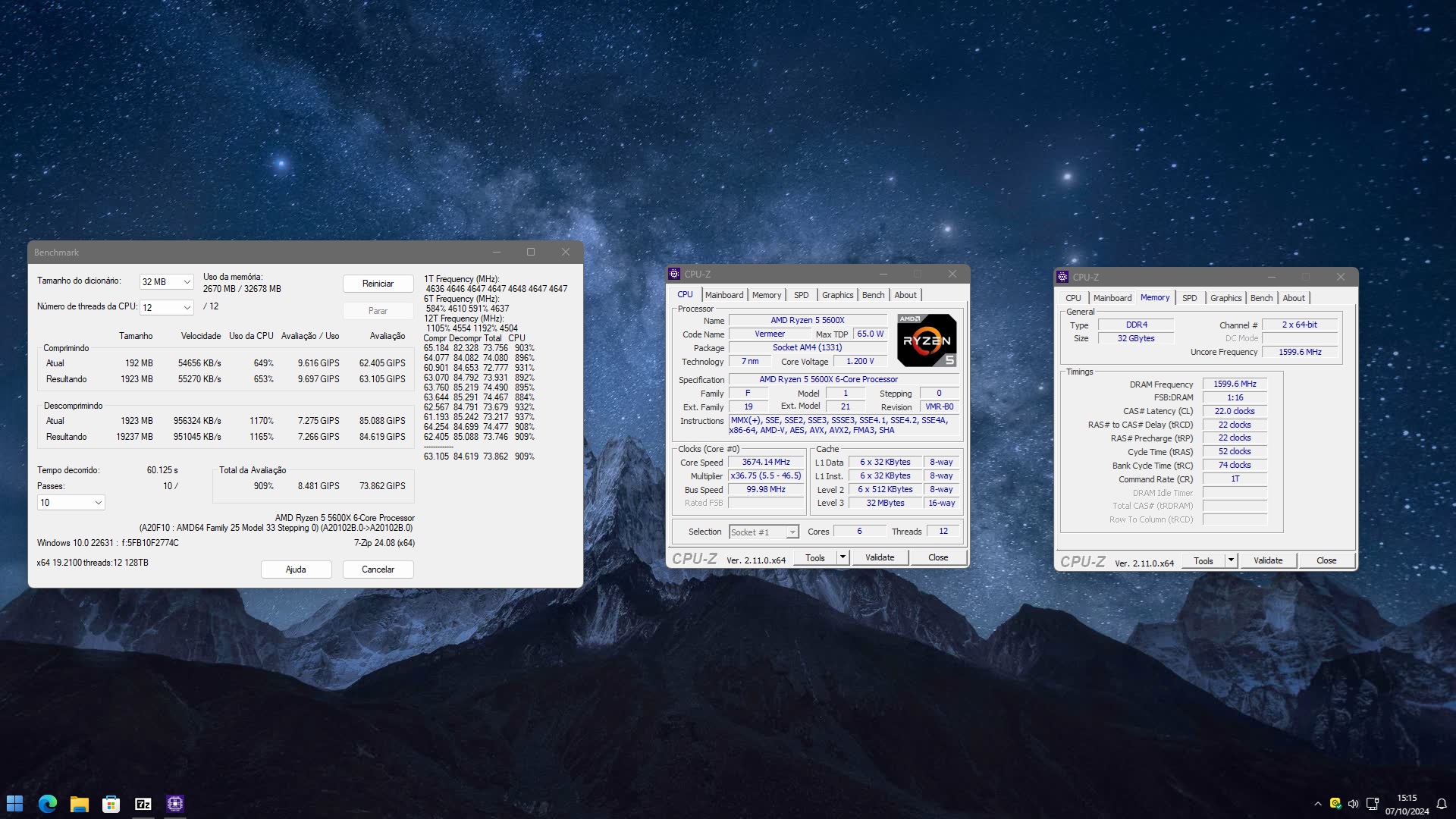Click the security tray icon
The image size is (1456, 819).
(1335, 804)
